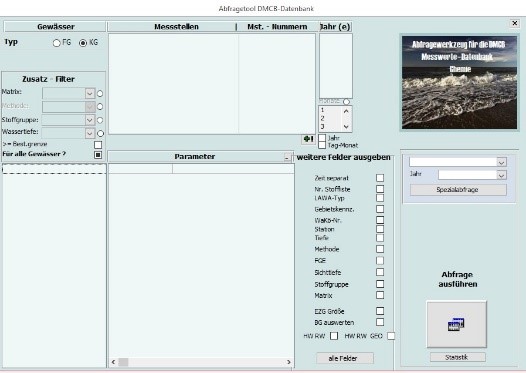The image size is (526, 373).
Task: Check the Matrix output field checkbox
Action: pos(380,295)
